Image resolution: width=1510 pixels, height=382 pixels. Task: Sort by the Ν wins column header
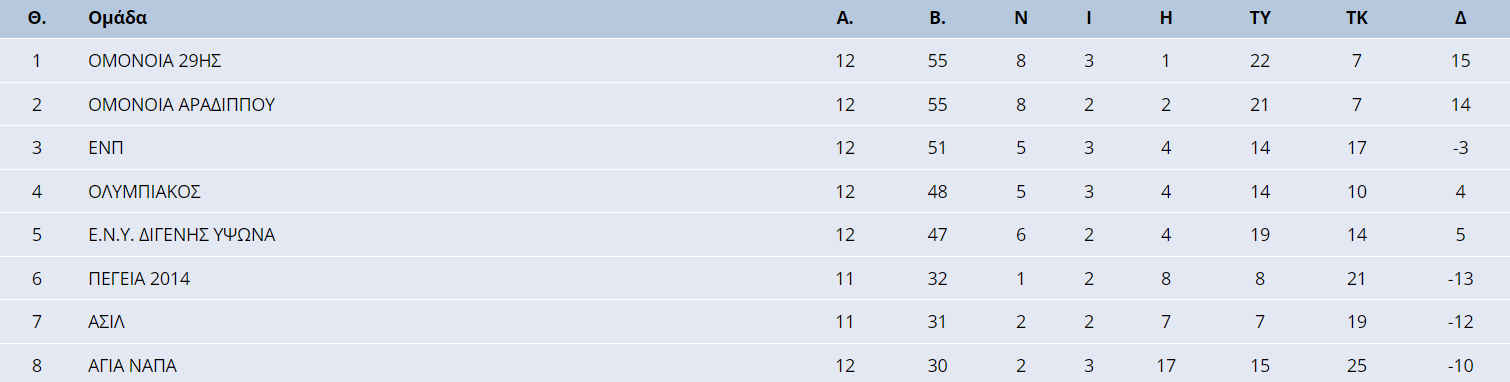coord(1021,18)
